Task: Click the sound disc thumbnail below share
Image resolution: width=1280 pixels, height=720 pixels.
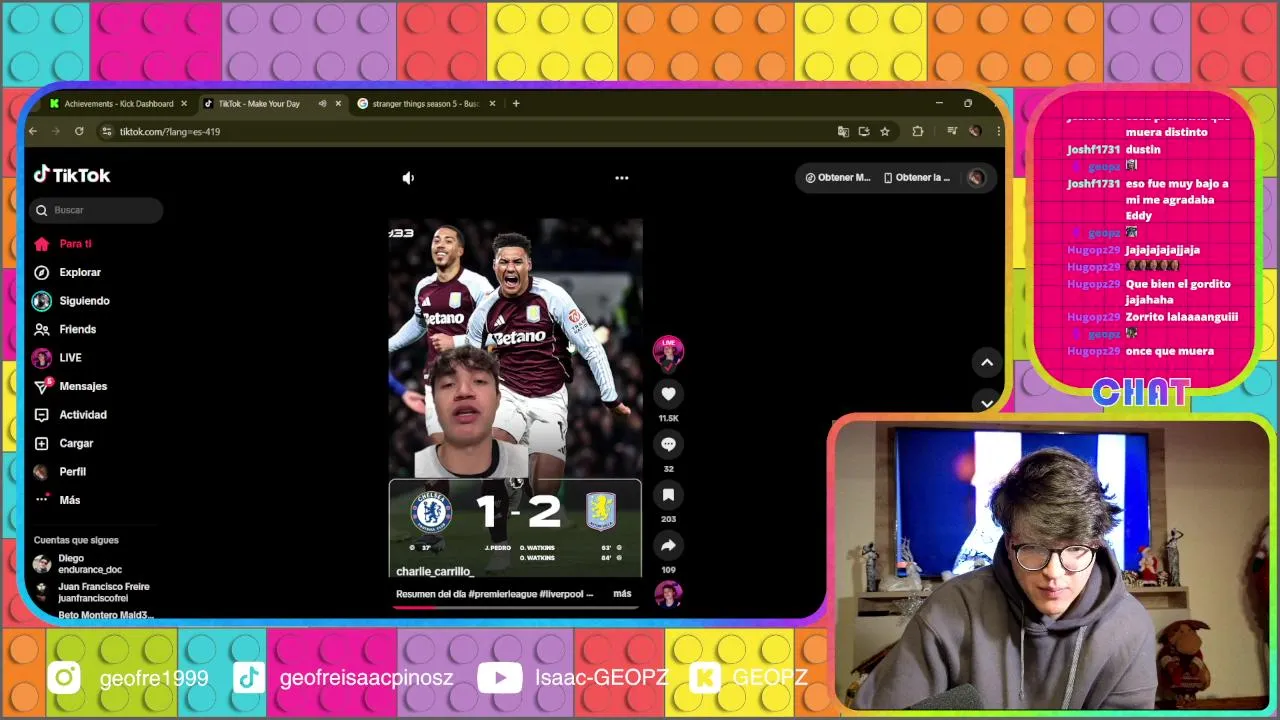Action: click(x=668, y=594)
